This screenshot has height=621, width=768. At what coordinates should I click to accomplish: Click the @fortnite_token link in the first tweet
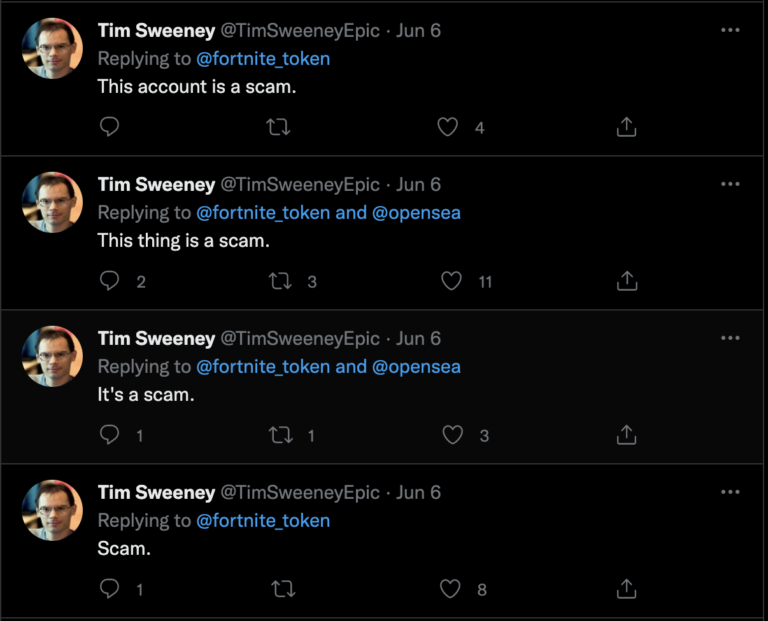(263, 59)
